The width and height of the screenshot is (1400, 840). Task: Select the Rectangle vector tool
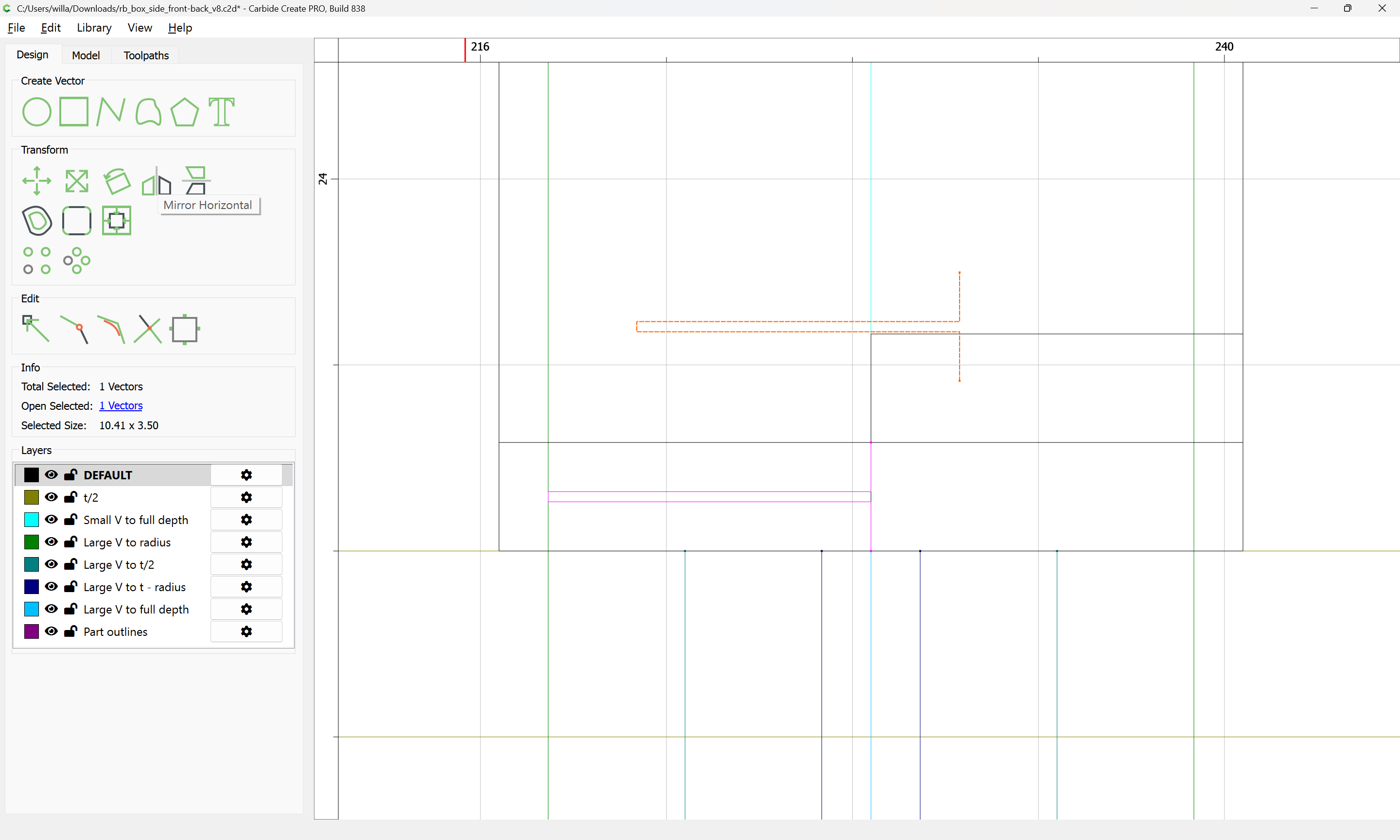(x=73, y=111)
